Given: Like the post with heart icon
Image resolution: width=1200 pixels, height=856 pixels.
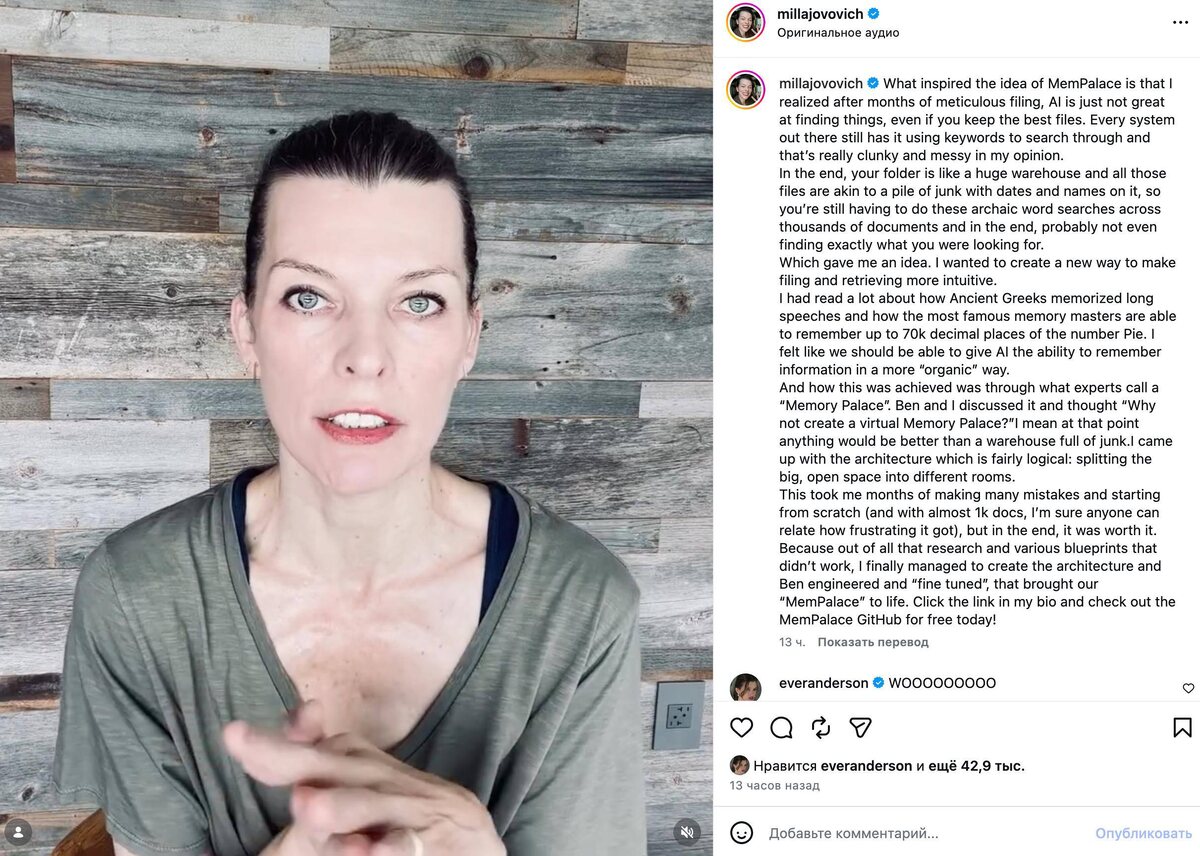Looking at the screenshot, I should pyautogui.click(x=742, y=727).
